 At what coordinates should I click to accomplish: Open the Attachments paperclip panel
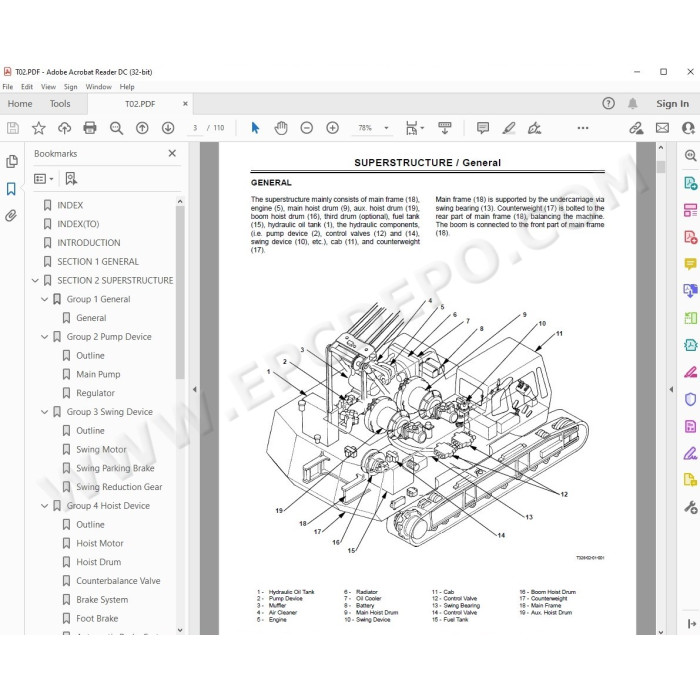click(x=11, y=216)
